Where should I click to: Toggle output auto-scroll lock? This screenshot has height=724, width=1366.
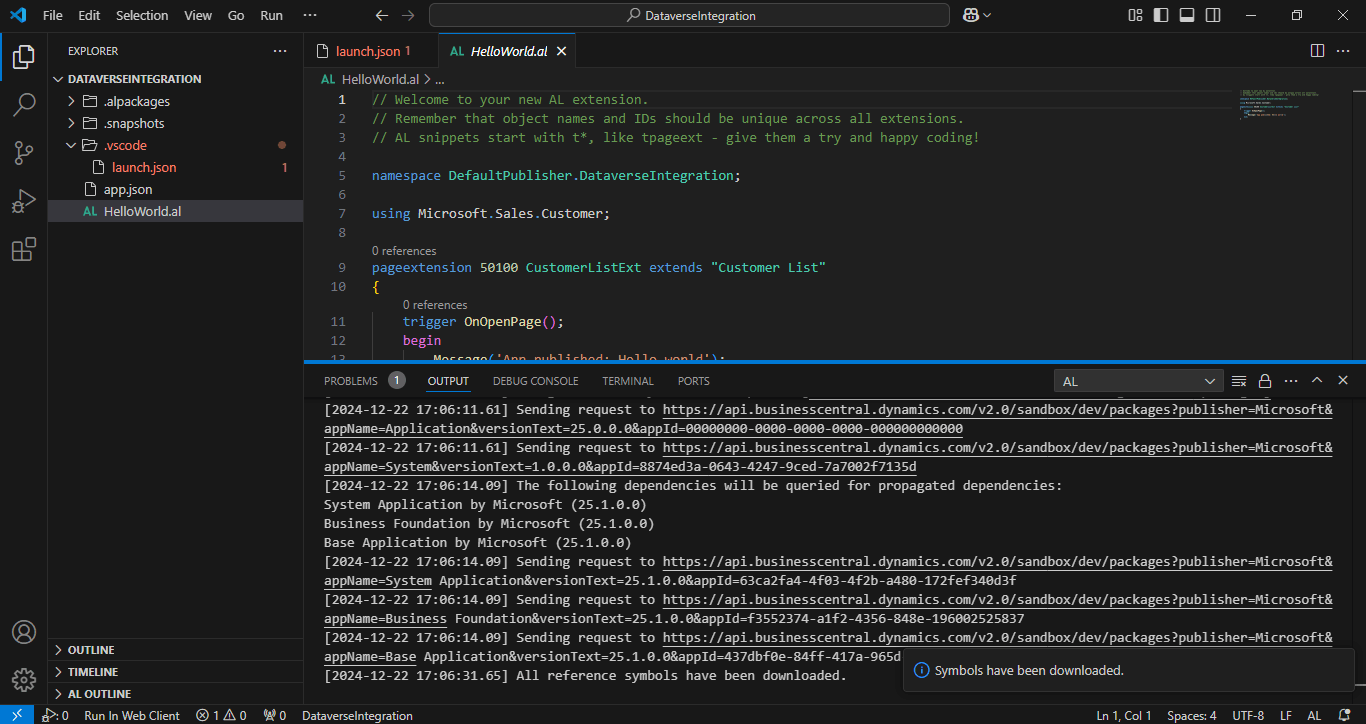click(x=1265, y=381)
